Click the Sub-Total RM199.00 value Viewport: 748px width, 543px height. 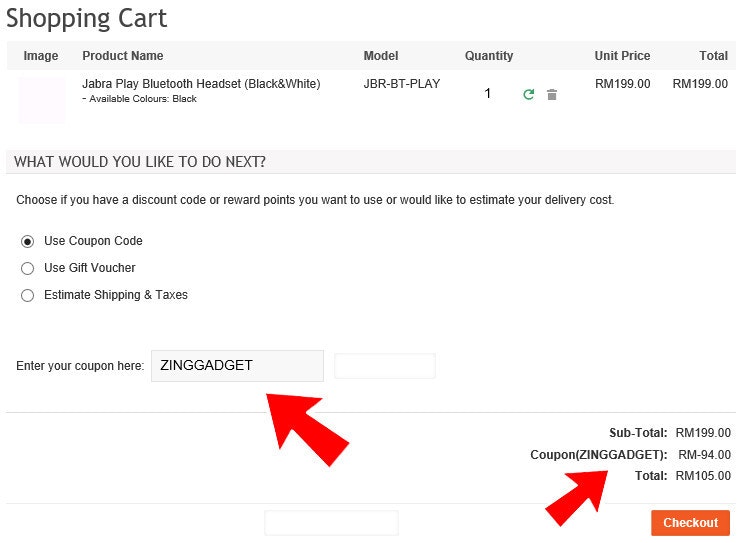(703, 433)
